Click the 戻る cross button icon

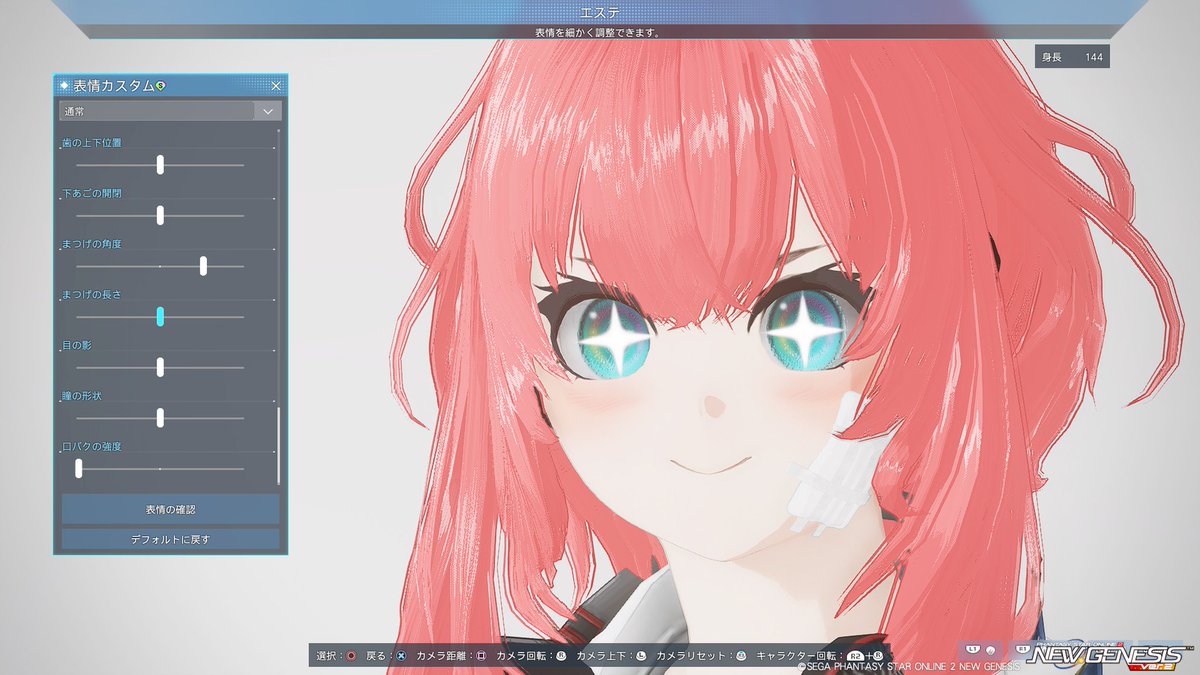coord(400,656)
